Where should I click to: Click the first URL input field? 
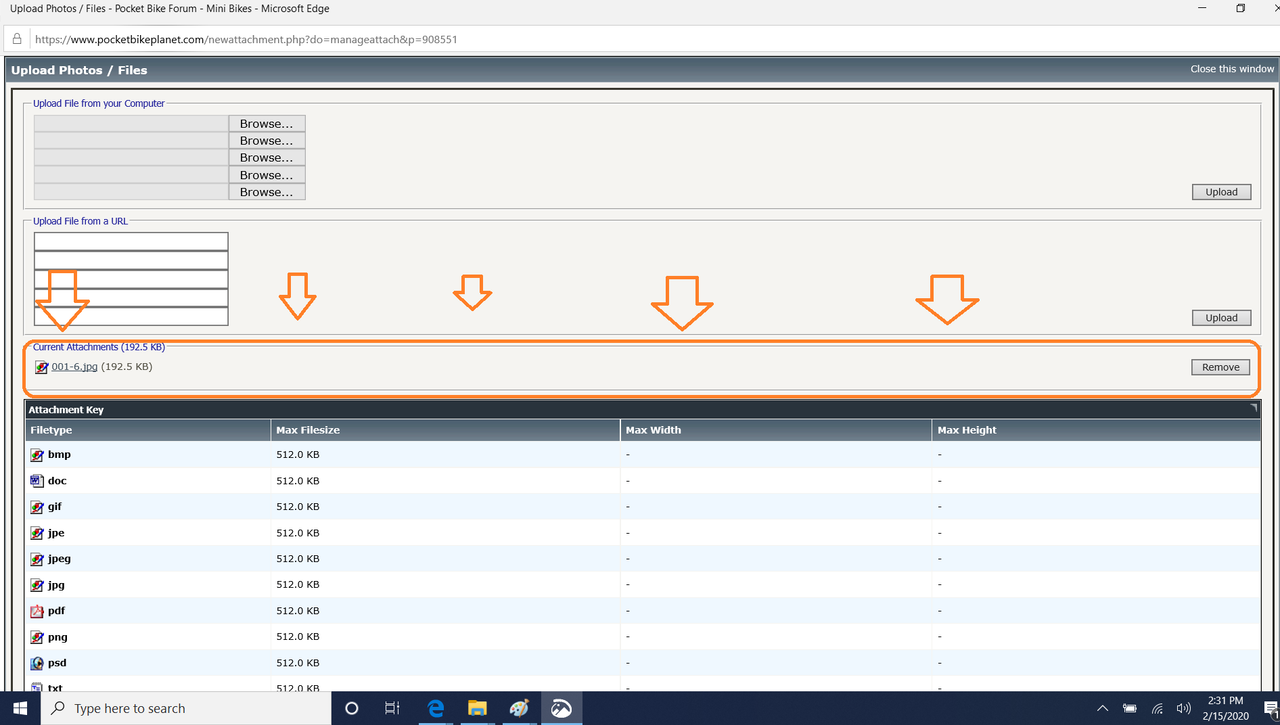(x=131, y=242)
